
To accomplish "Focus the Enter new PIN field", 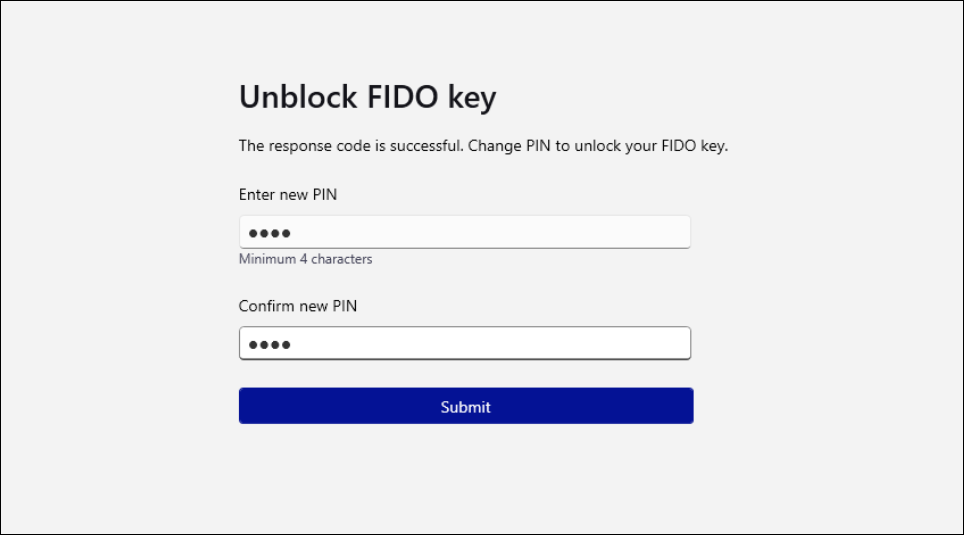I will pyautogui.click(x=464, y=233).
